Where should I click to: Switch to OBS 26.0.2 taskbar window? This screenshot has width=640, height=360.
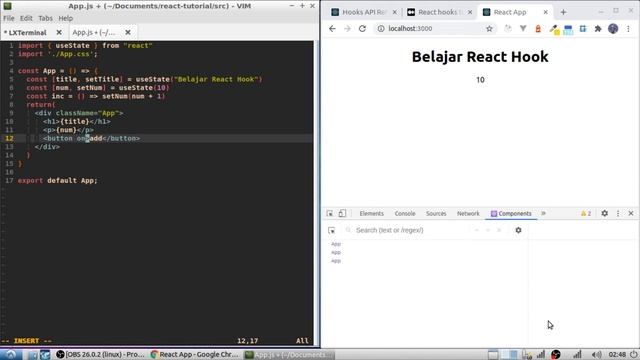tap(100, 354)
